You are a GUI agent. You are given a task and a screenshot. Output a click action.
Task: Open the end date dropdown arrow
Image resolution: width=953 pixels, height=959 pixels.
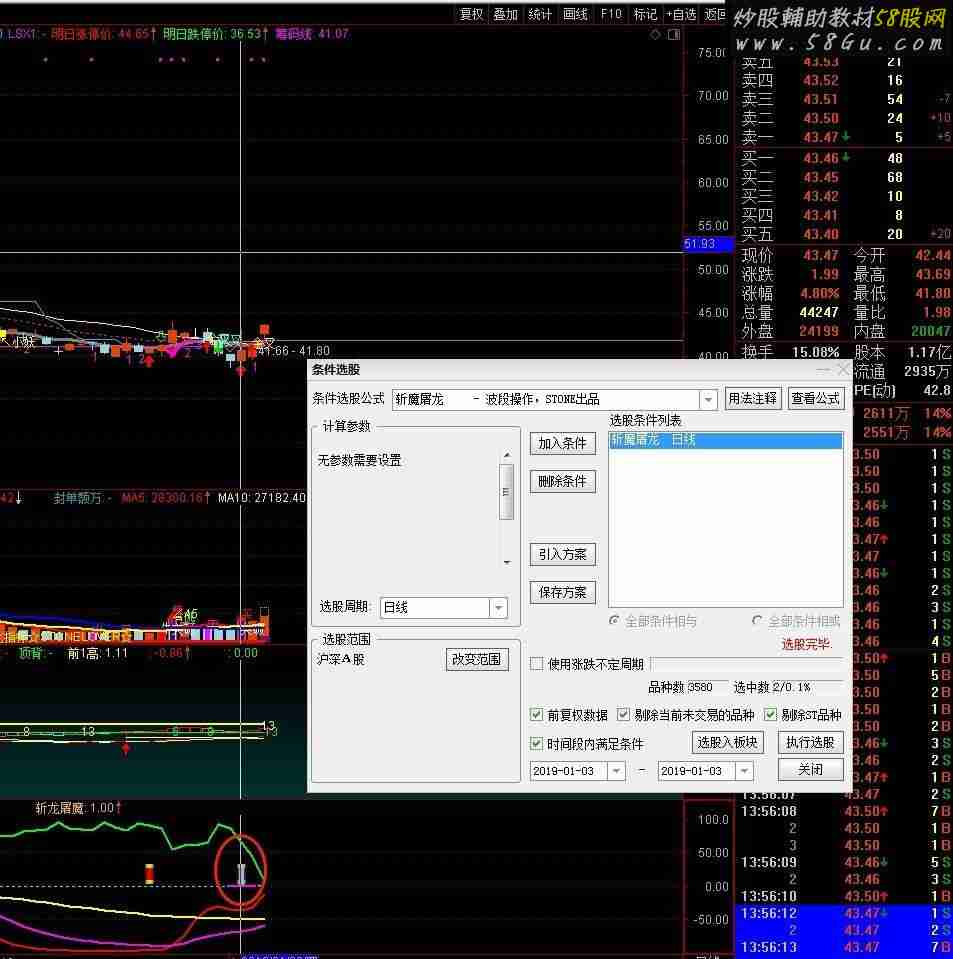coord(744,771)
